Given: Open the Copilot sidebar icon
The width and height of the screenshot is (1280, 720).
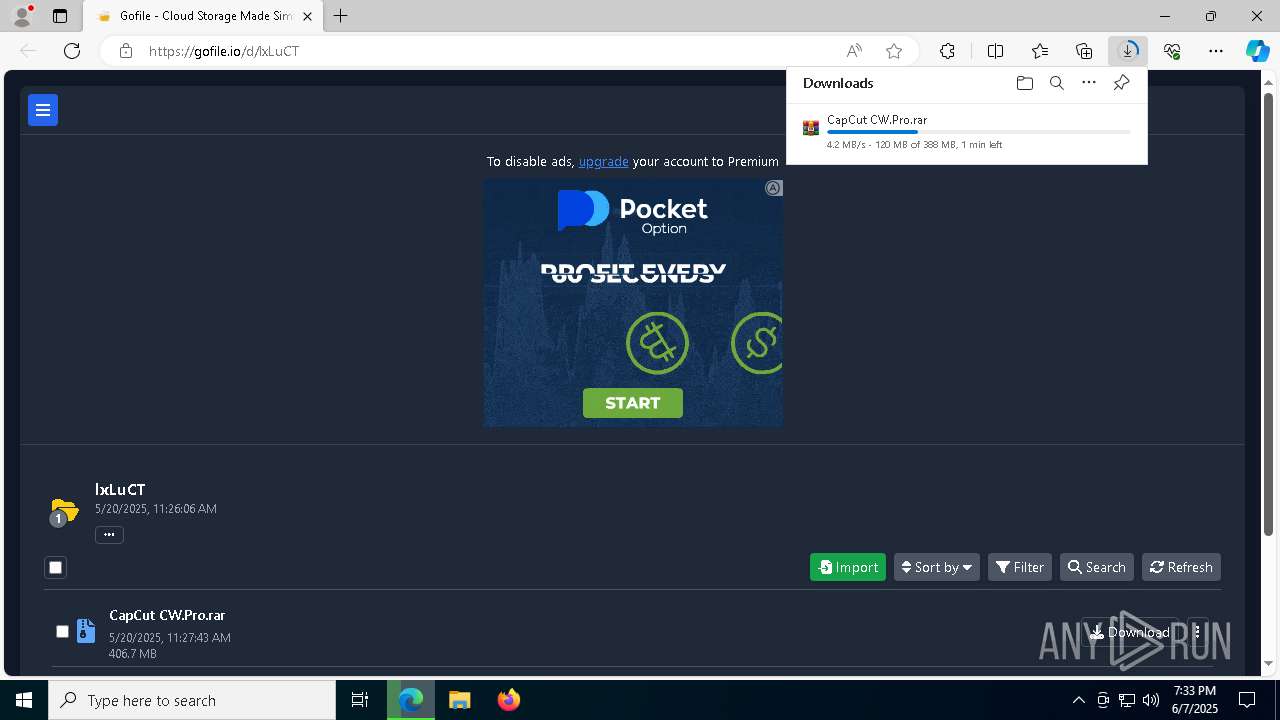Looking at the screenshot, I should pos(1257,51).
